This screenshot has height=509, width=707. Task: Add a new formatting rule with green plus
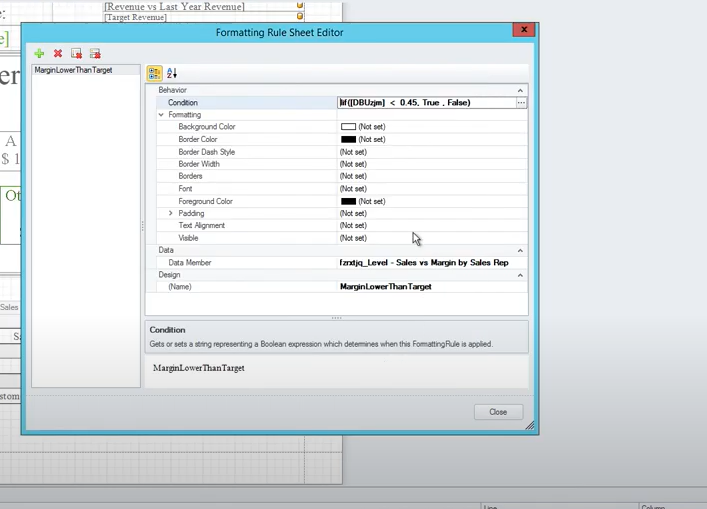click(39, 54)
